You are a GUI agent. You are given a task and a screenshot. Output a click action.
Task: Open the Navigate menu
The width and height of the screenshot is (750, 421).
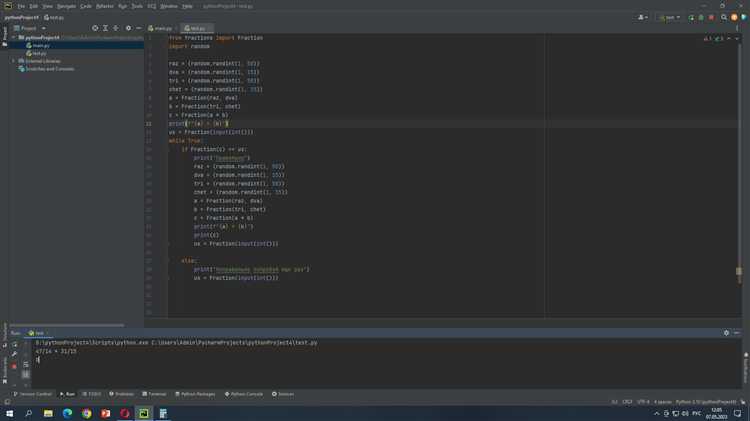coord(66,6)
